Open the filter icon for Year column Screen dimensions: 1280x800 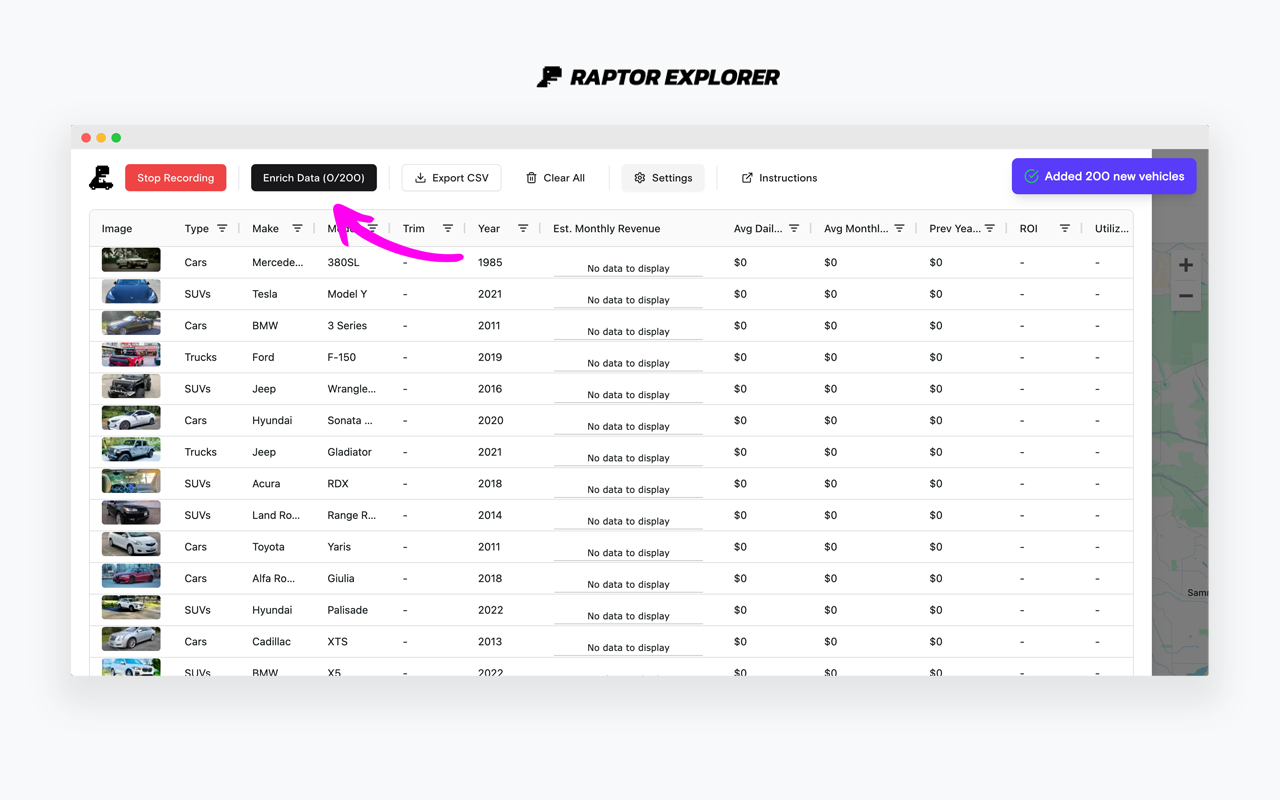[523, 229]
